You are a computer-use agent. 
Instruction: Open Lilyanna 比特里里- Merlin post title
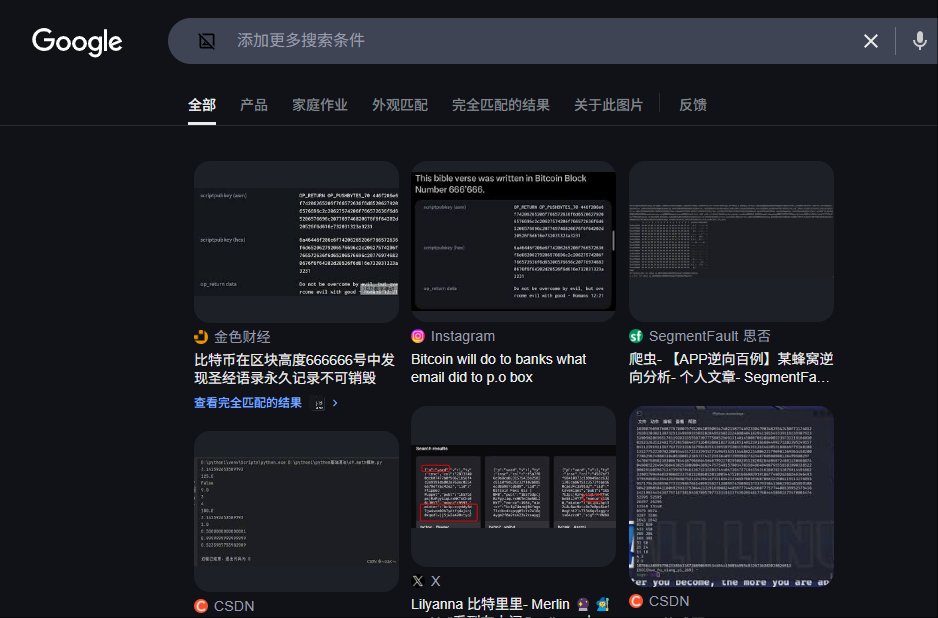click(510, 605)
